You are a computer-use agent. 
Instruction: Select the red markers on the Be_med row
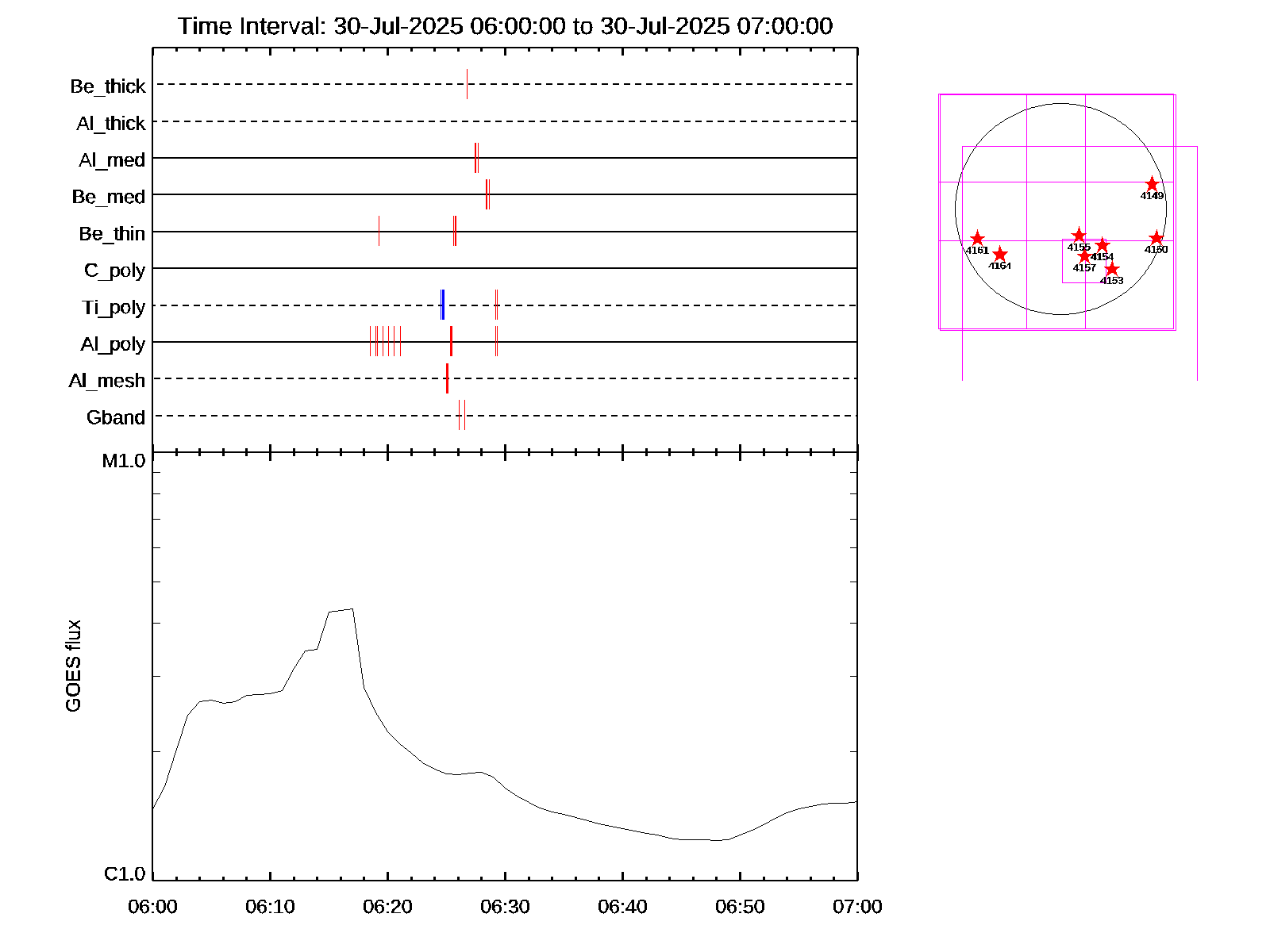coord(487,194)
